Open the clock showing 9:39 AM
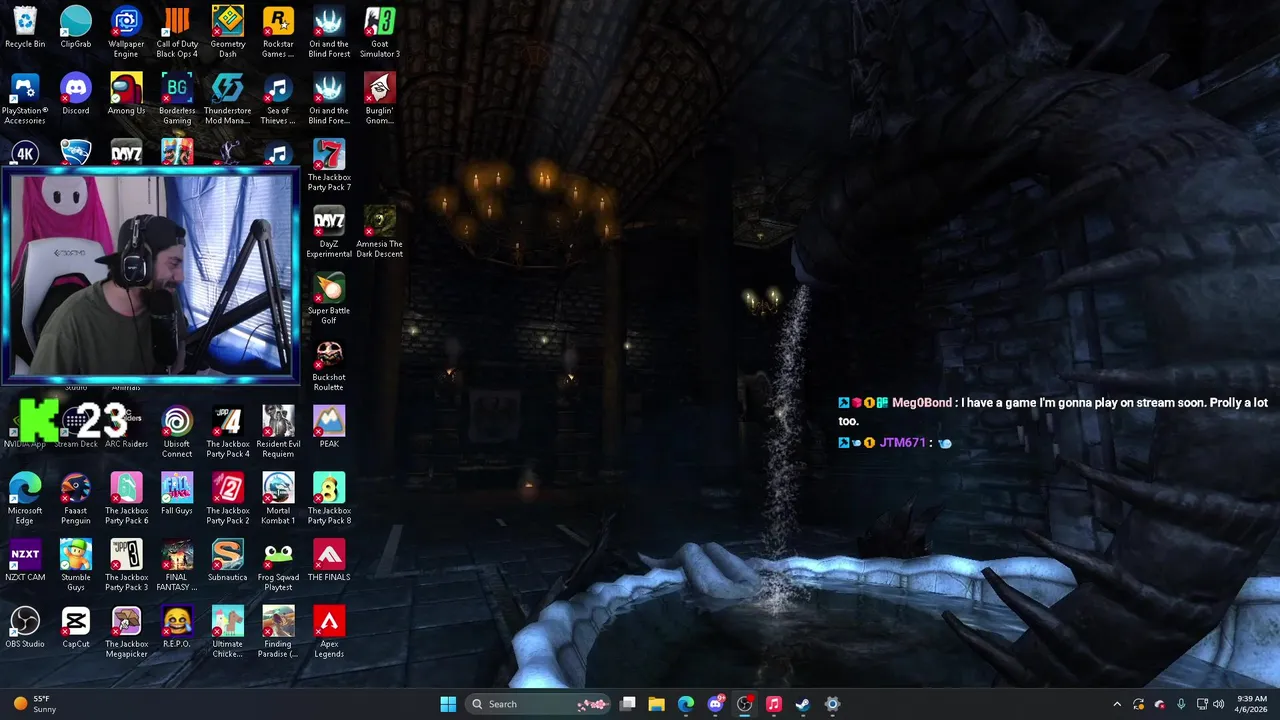 [x=1252, y=704]
